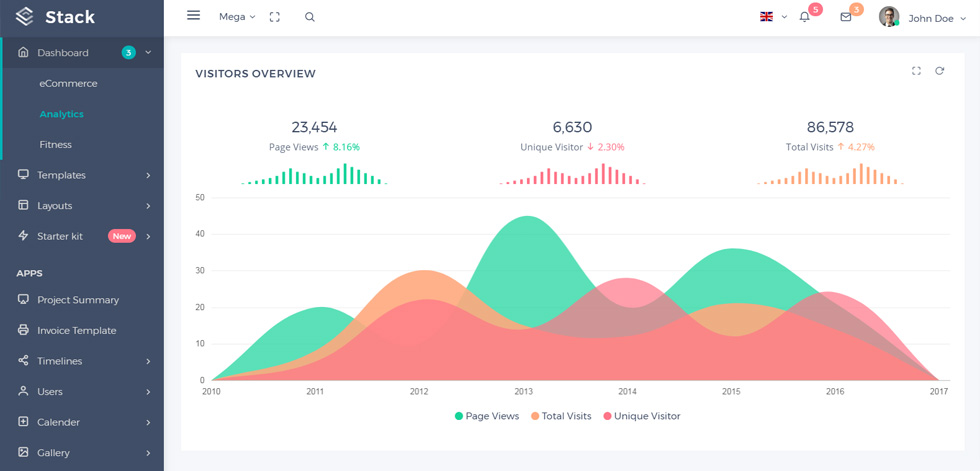Screen dimensions: 980x471
Task: Expand the Starter kit submenu chevron
Action: (x=148, y=236)
